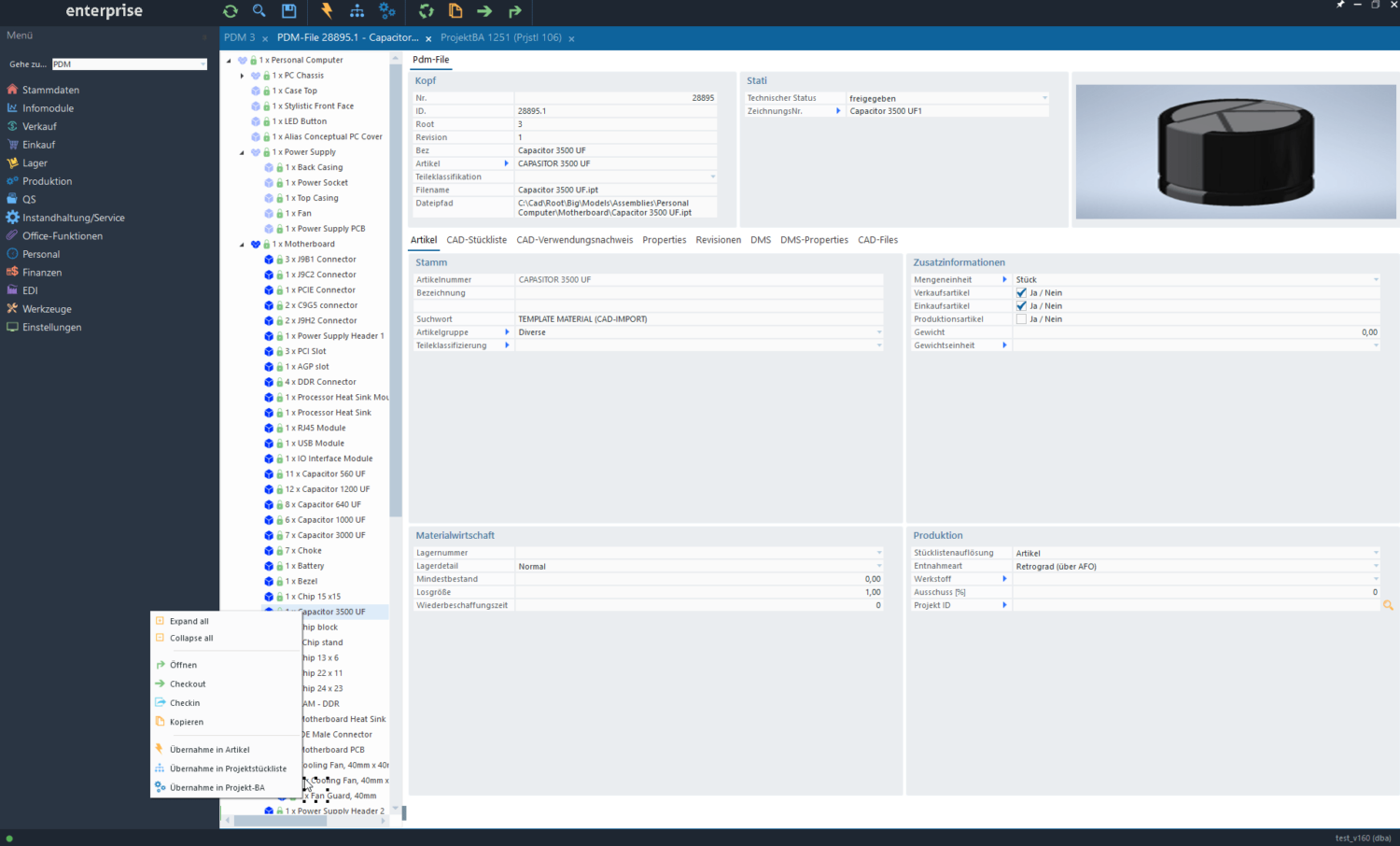Collapse the Motherboard node in the tree
The width and height of the screenshot is (1400, 846).
[242, 244]
